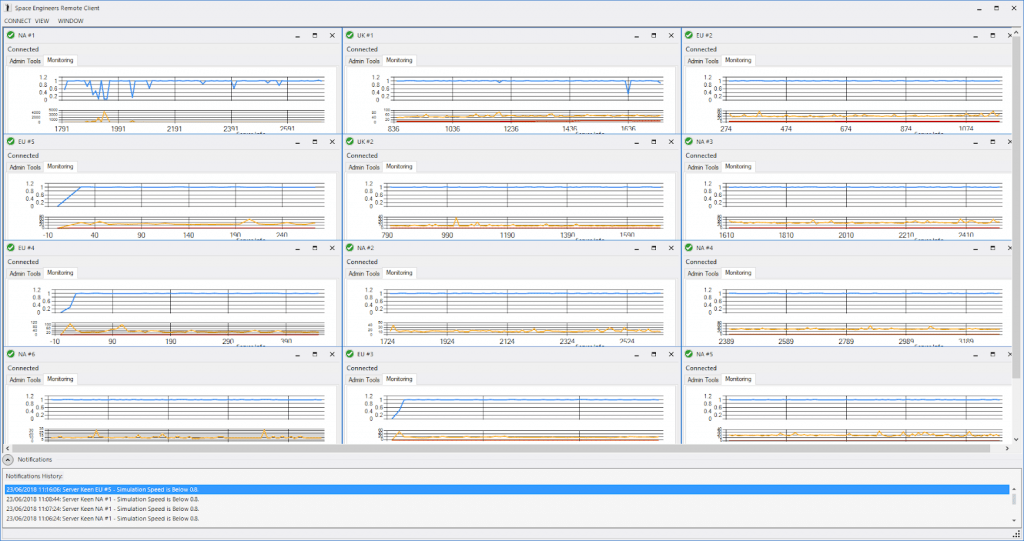Switch to Admin Tools tab in UK #1

(364, 61)
